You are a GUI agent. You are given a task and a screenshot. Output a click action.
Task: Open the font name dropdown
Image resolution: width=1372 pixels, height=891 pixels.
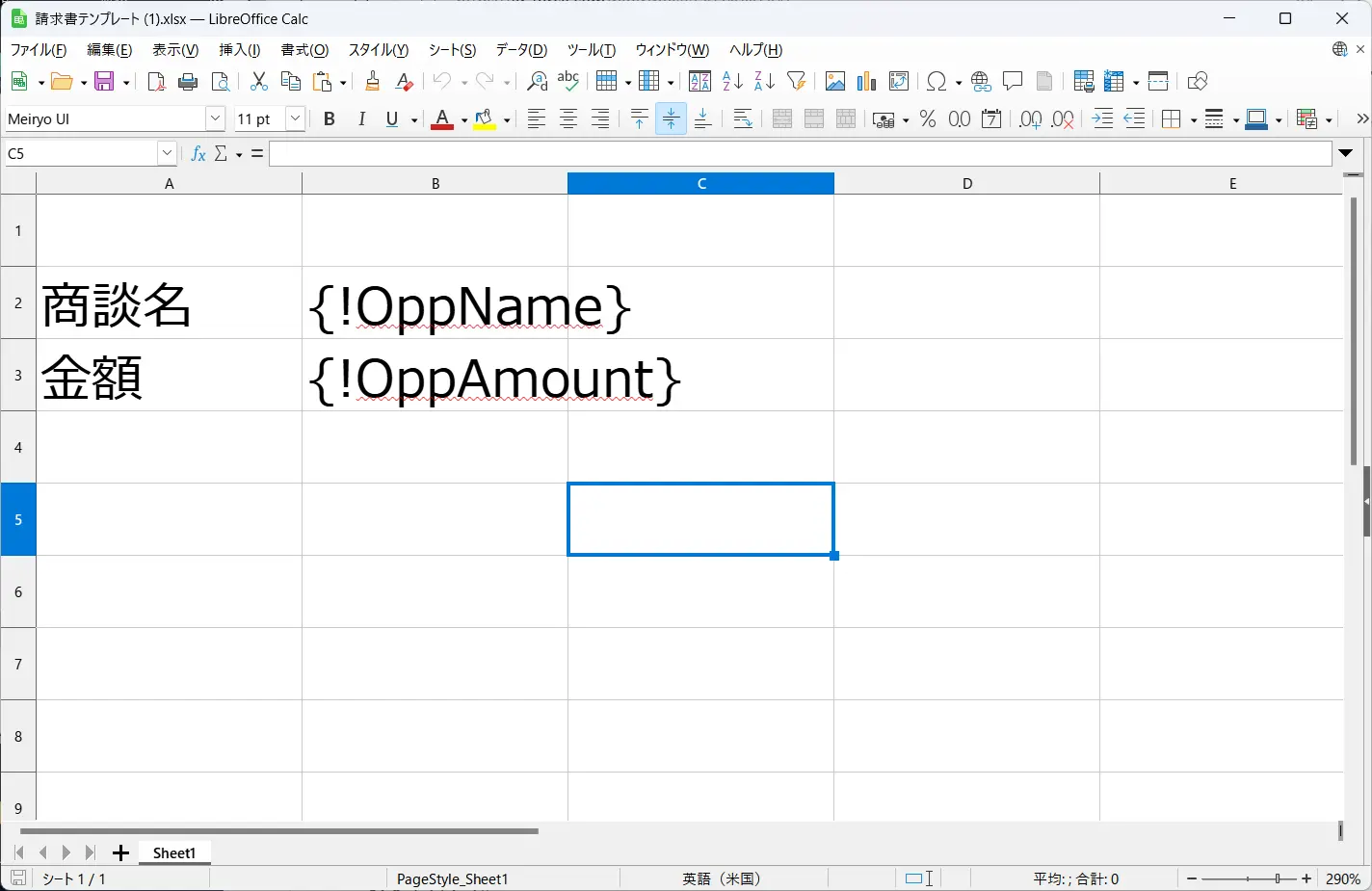(x=215, y=119)
